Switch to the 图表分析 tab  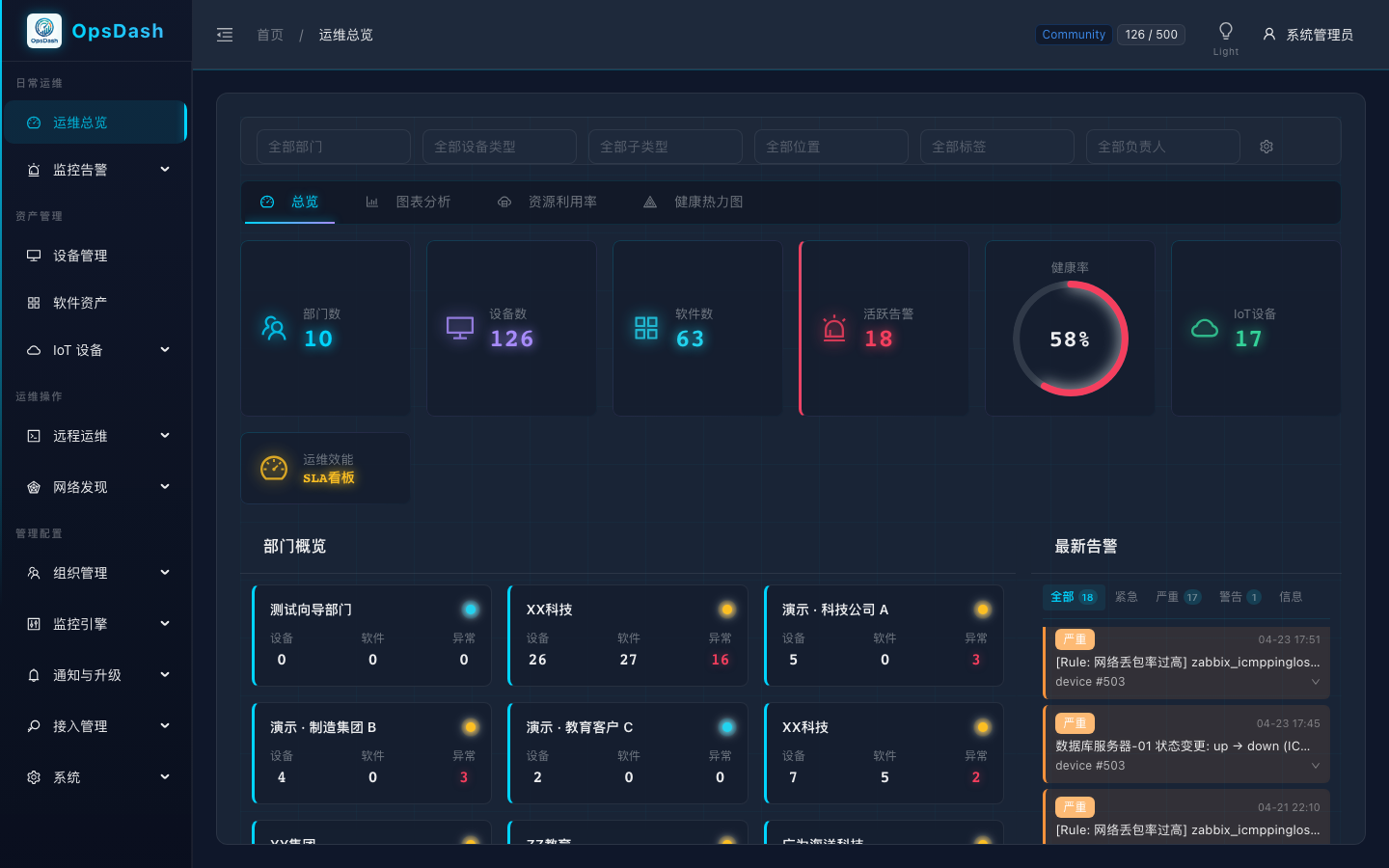coord(408,202)
